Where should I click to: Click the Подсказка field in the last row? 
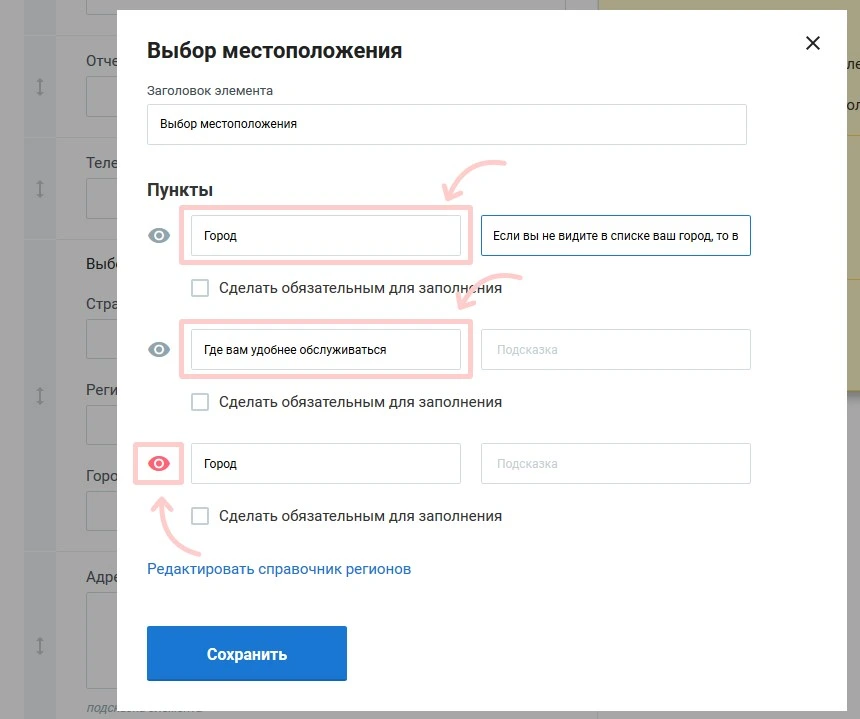(x=615, y=464)
